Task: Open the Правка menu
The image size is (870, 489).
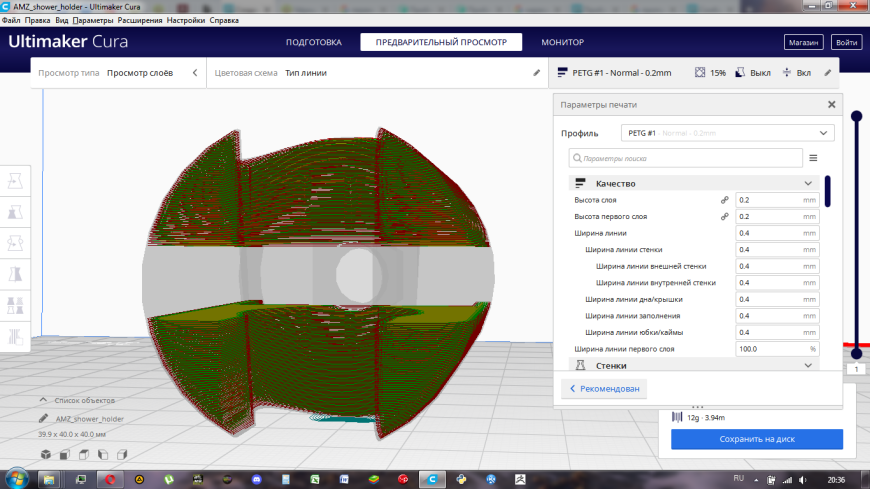Action: pos(37,20)
